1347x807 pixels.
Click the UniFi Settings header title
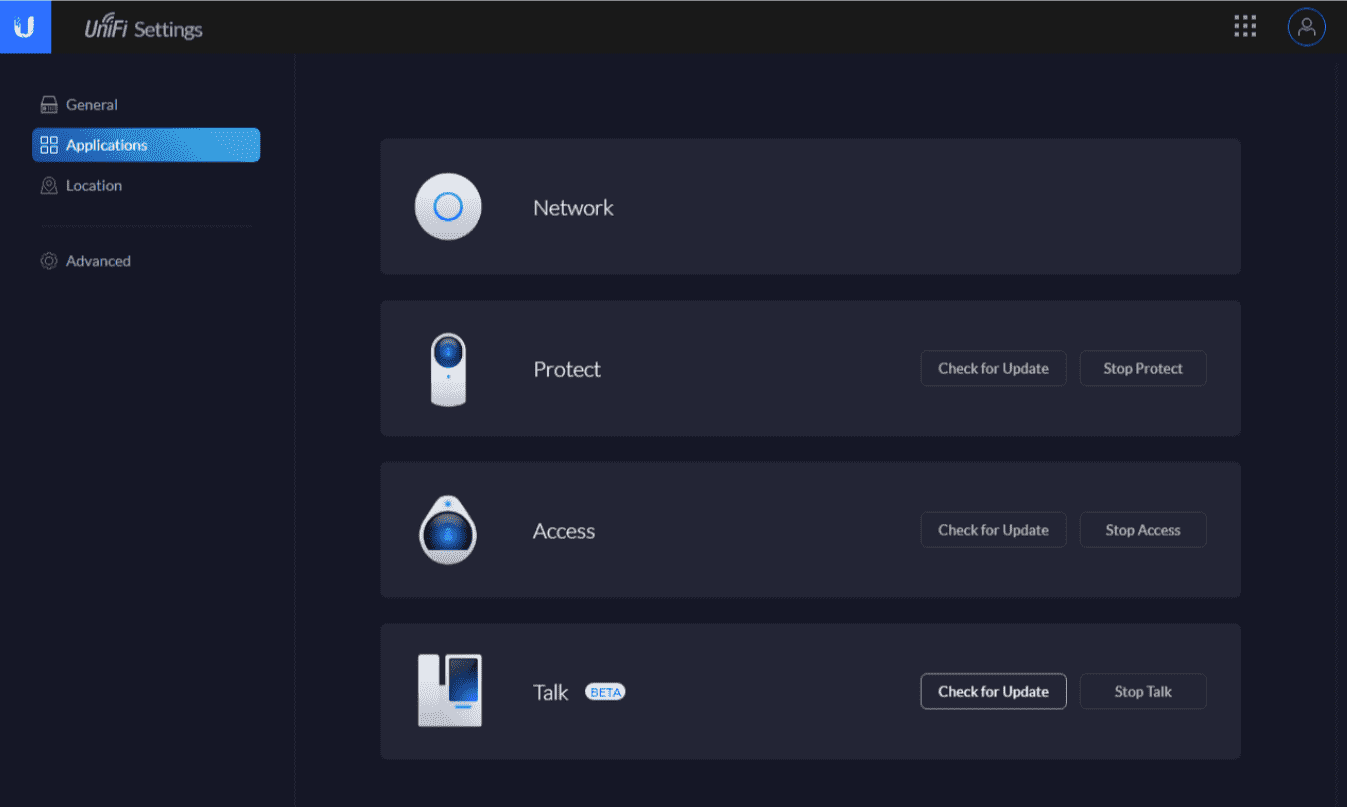[144, 29]
